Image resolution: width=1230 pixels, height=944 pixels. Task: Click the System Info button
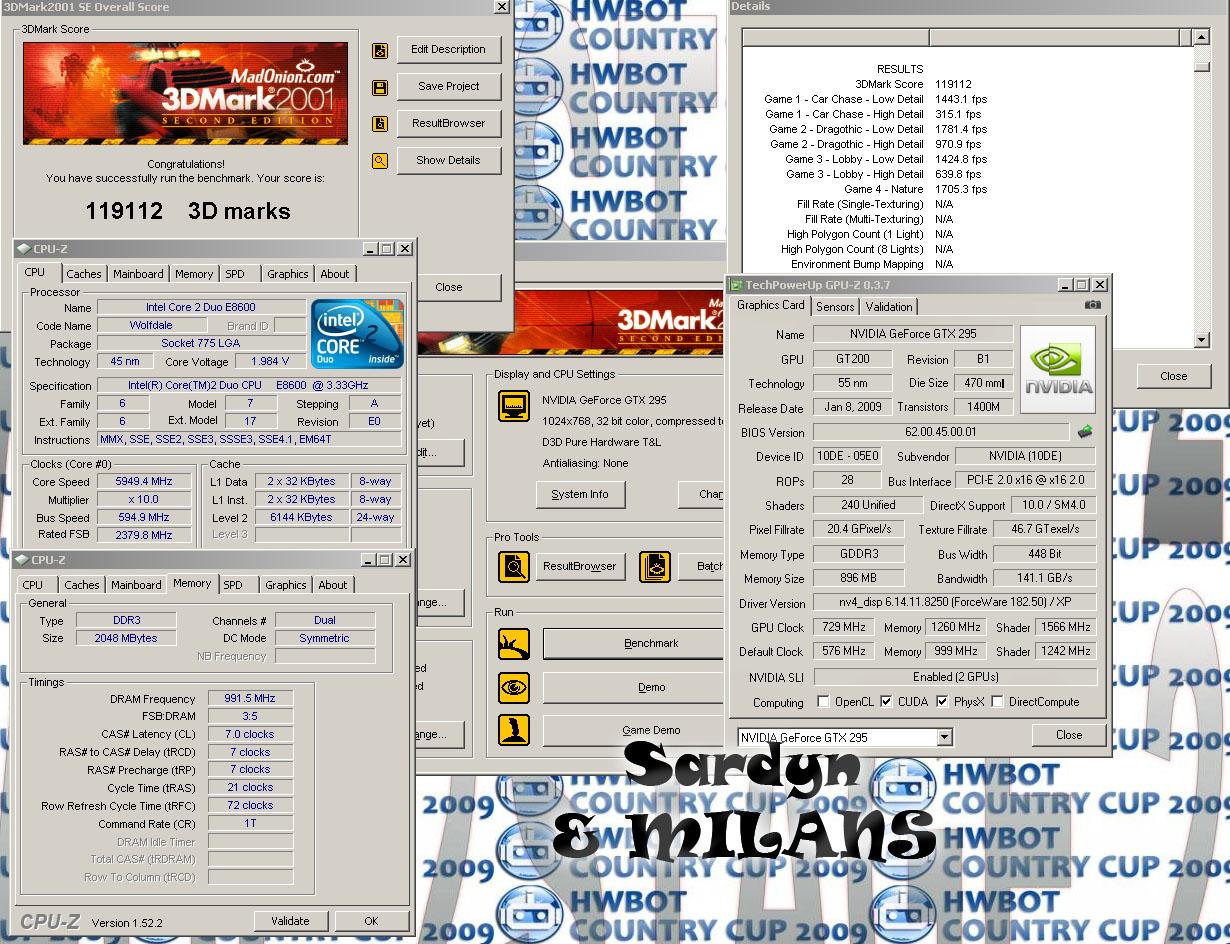coord(580,494)
